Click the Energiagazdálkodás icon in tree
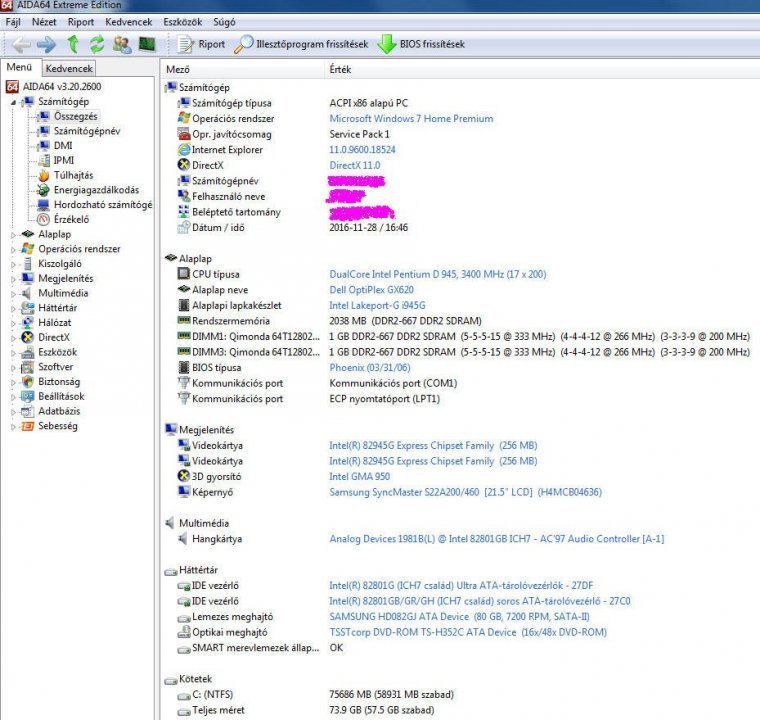 [44, 190]
